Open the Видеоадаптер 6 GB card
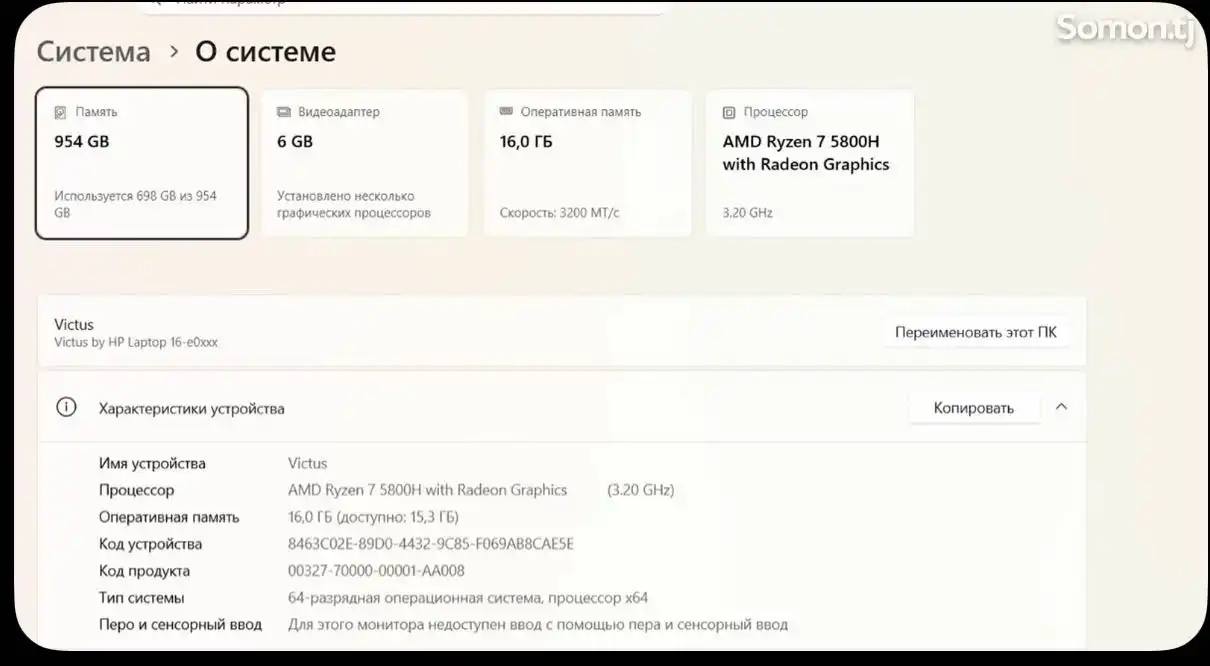1210x666 pixels. click(365, 163)
